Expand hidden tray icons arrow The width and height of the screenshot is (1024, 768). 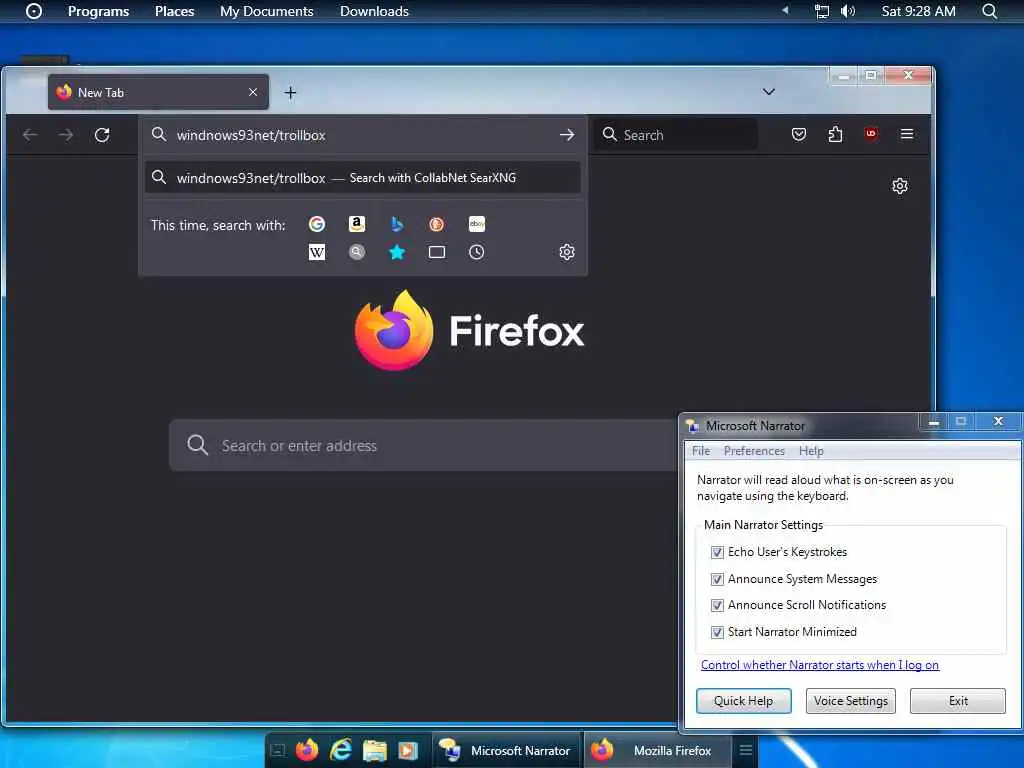(786, 10)
